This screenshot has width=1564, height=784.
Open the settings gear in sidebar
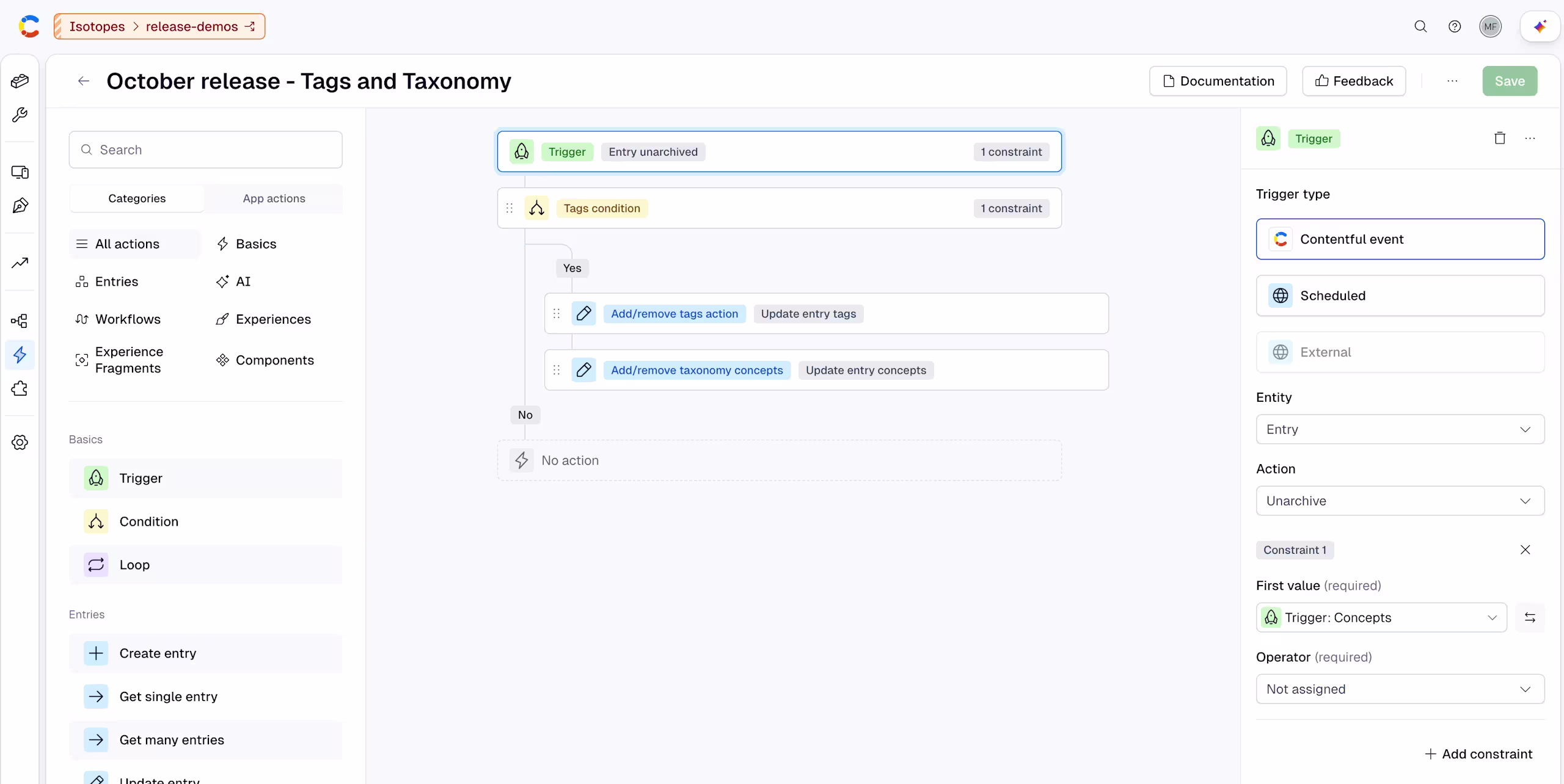coord(20,442)
